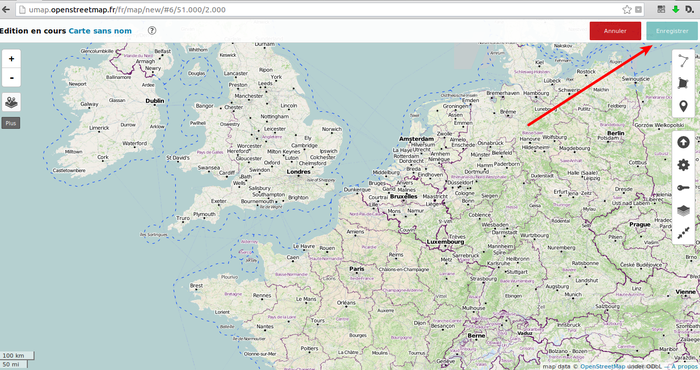Open the help question mark icon
Viewport: 700px width, 370px height.
[x=152, y=30]
